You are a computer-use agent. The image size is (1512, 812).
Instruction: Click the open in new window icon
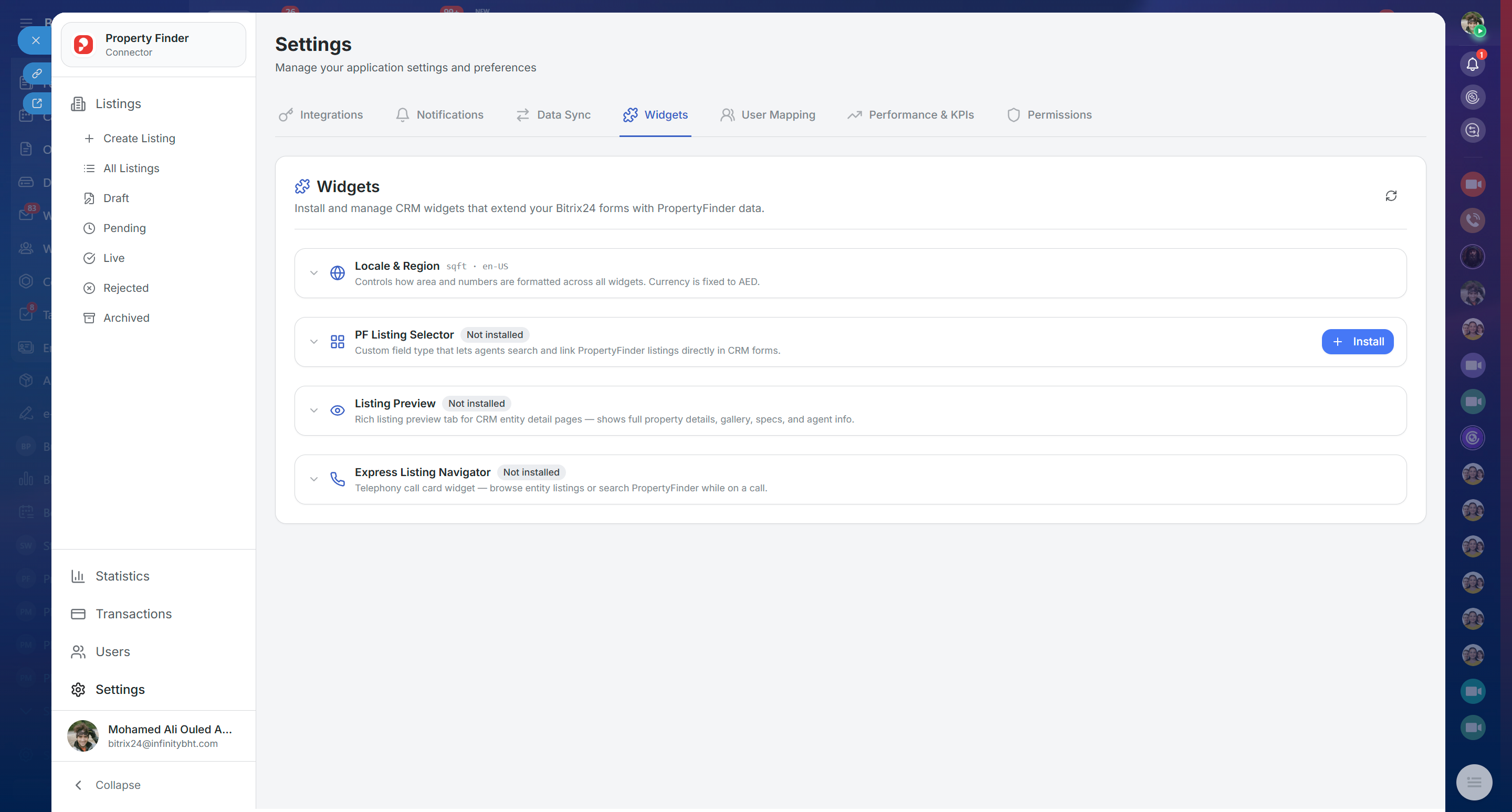click(x=37, y=103)
